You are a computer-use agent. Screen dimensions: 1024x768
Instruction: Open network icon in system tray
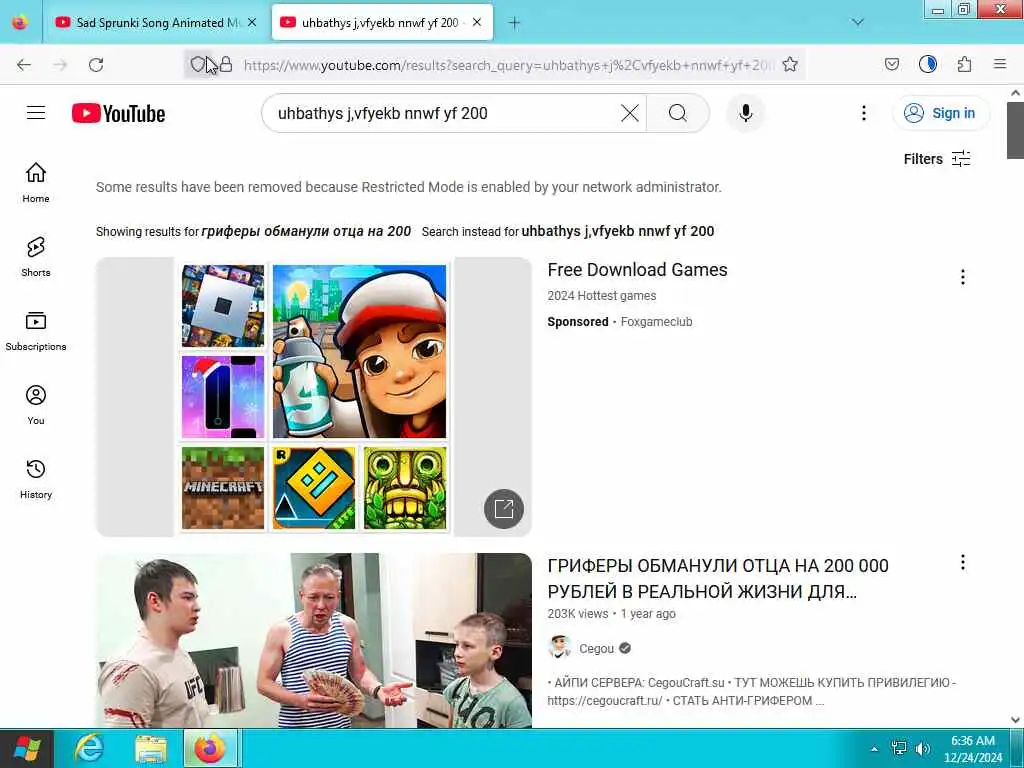click(x=899, y=748)
